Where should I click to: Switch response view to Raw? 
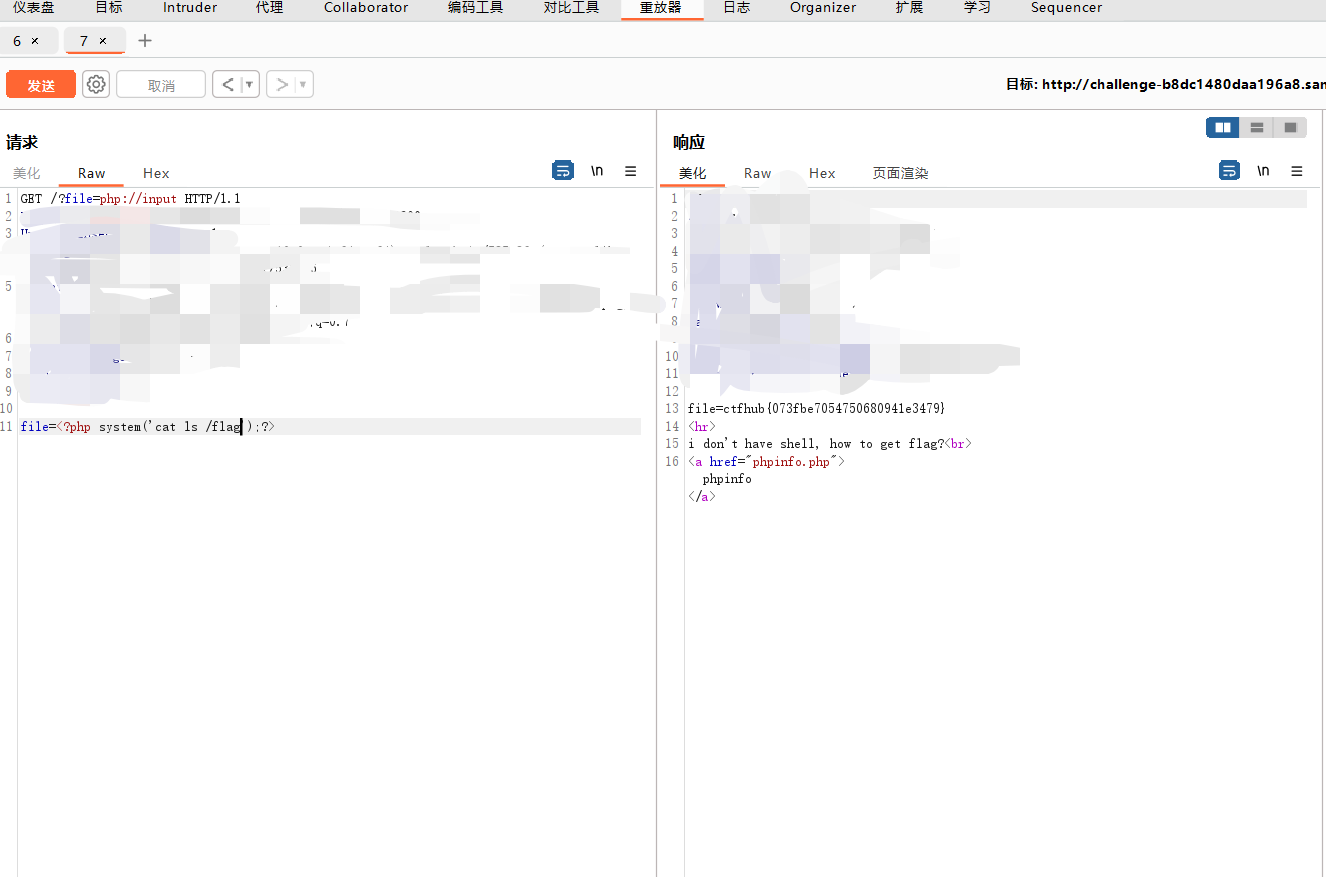point(757,173)
